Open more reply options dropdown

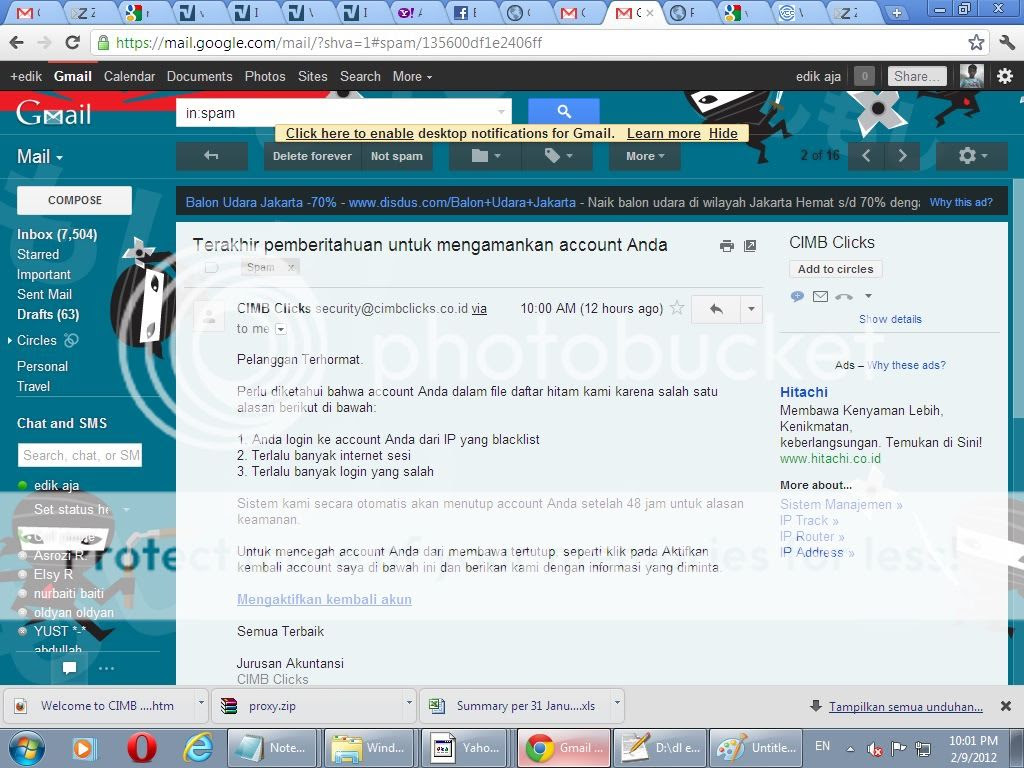click(751, 309)
